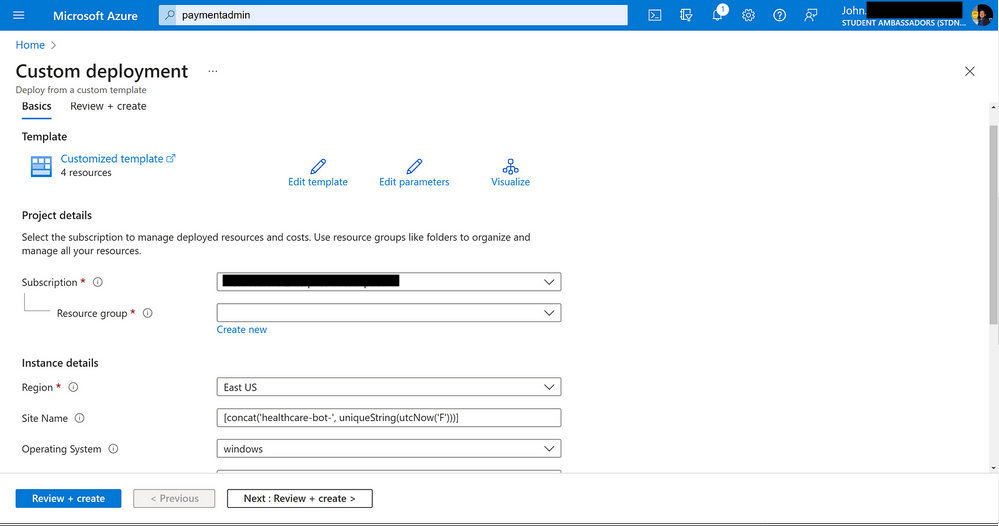This screenshot has width=999, height=526.
Task: Click into the Site Name text field
Action: [389, 418]
